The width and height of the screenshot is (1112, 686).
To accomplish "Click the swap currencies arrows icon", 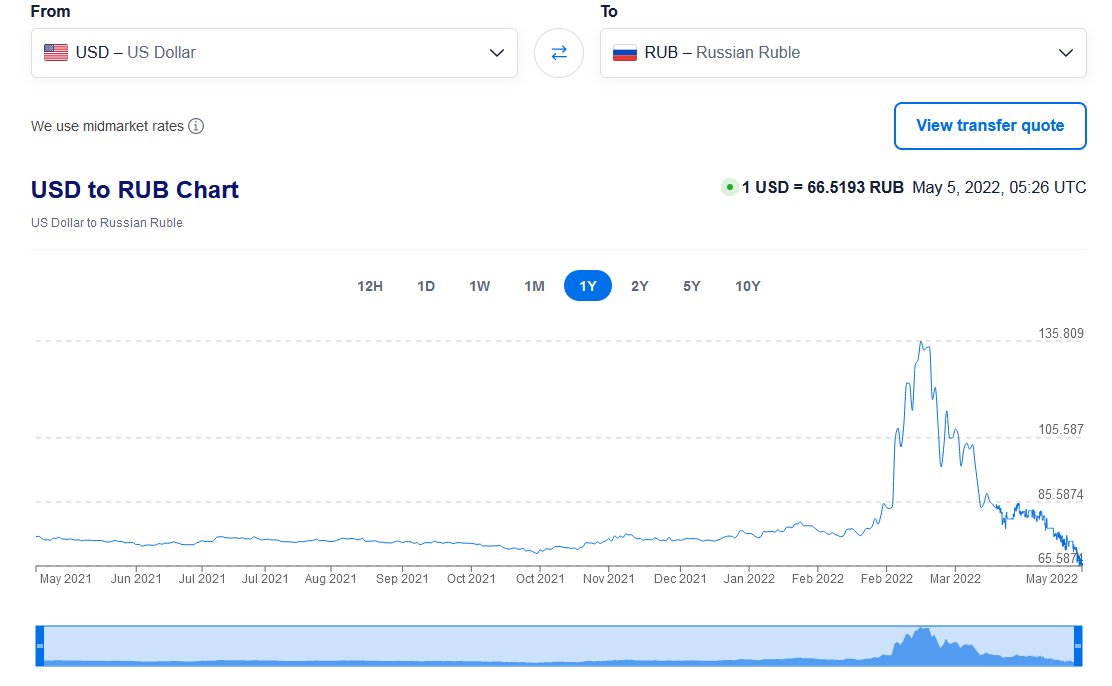I will coord(559,53).
